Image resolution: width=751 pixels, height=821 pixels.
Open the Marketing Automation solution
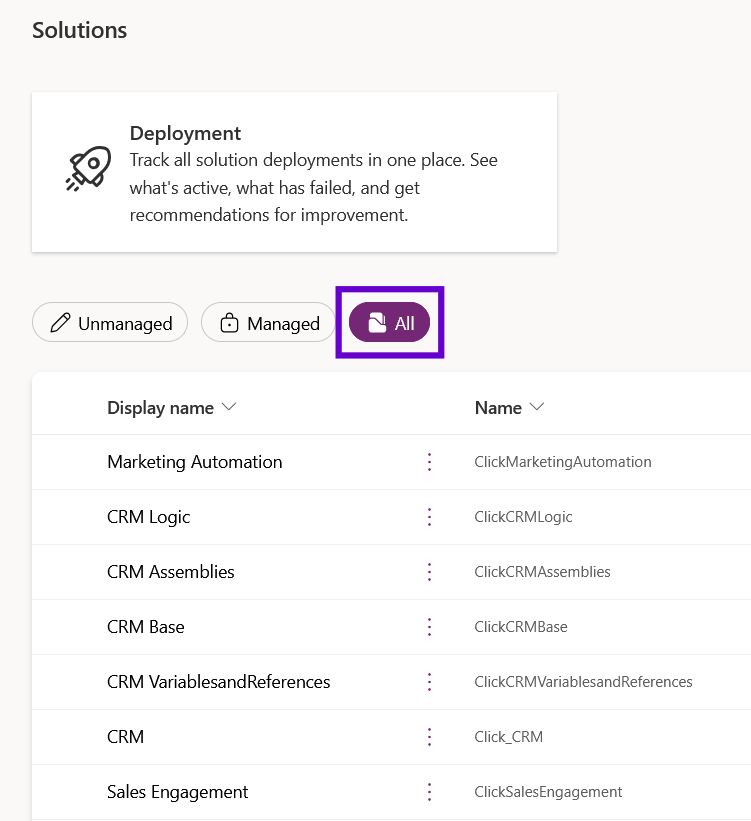coord(195,462)
